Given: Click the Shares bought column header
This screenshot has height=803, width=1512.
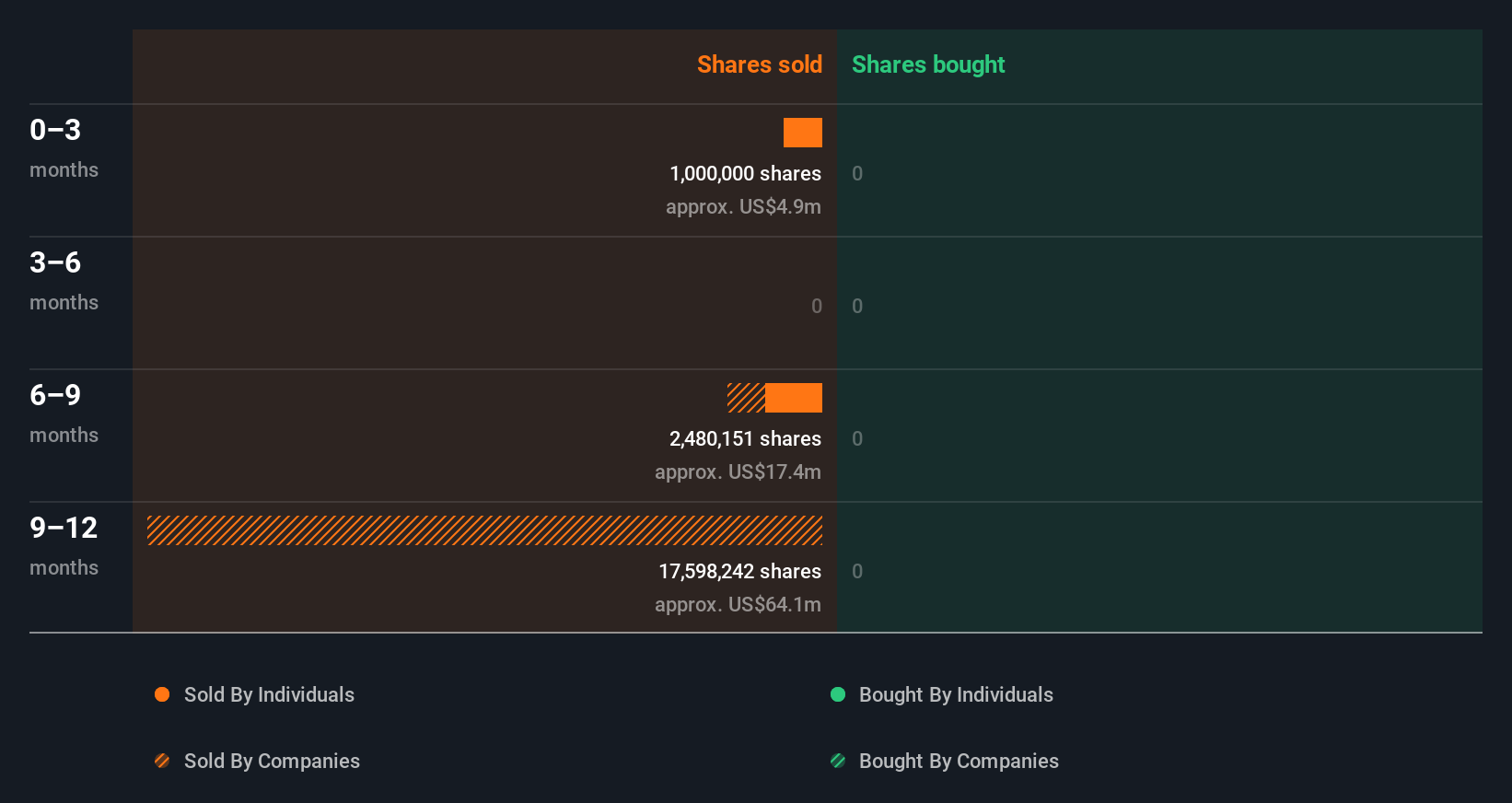Looking at the screenshot, I should [928, 64].
